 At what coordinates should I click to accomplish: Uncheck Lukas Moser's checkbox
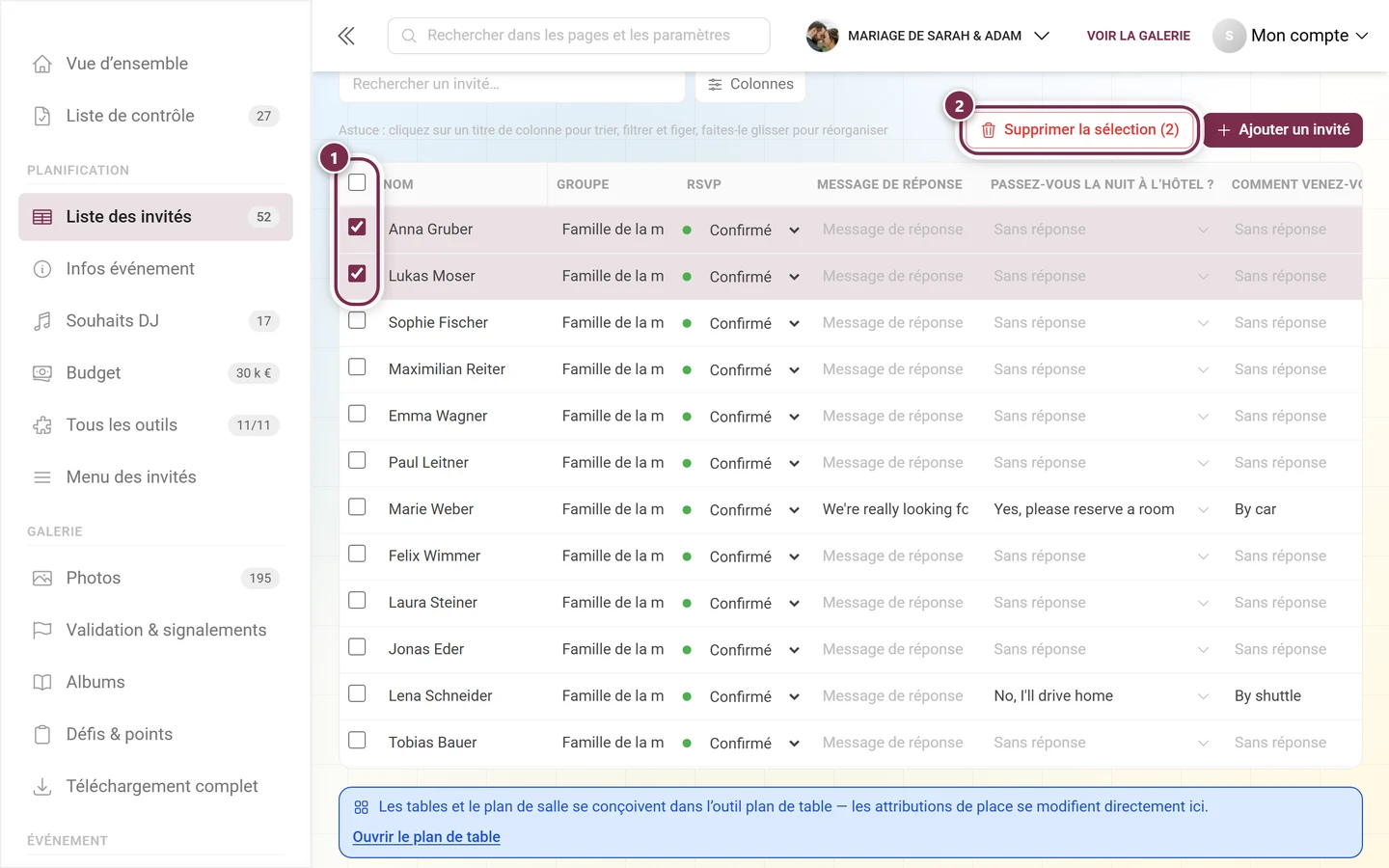(357, 273)
